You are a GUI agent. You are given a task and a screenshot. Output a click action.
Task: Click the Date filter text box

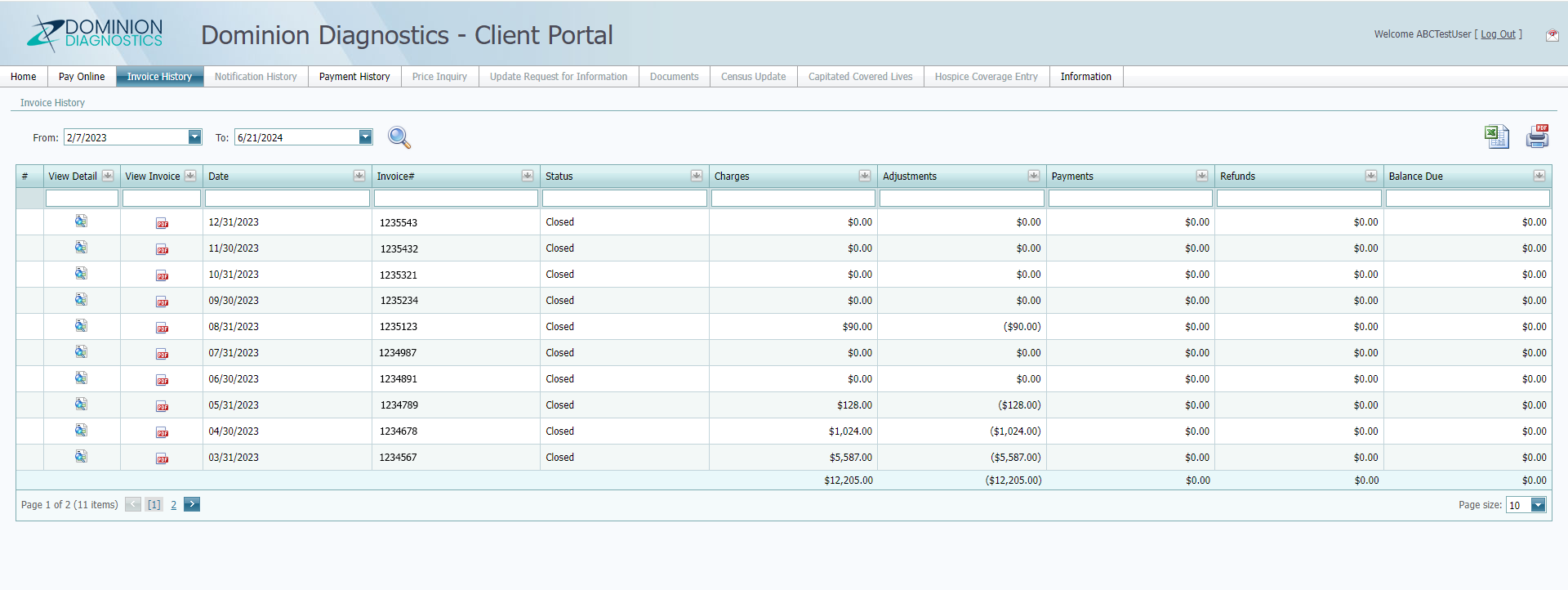(287, 198)
